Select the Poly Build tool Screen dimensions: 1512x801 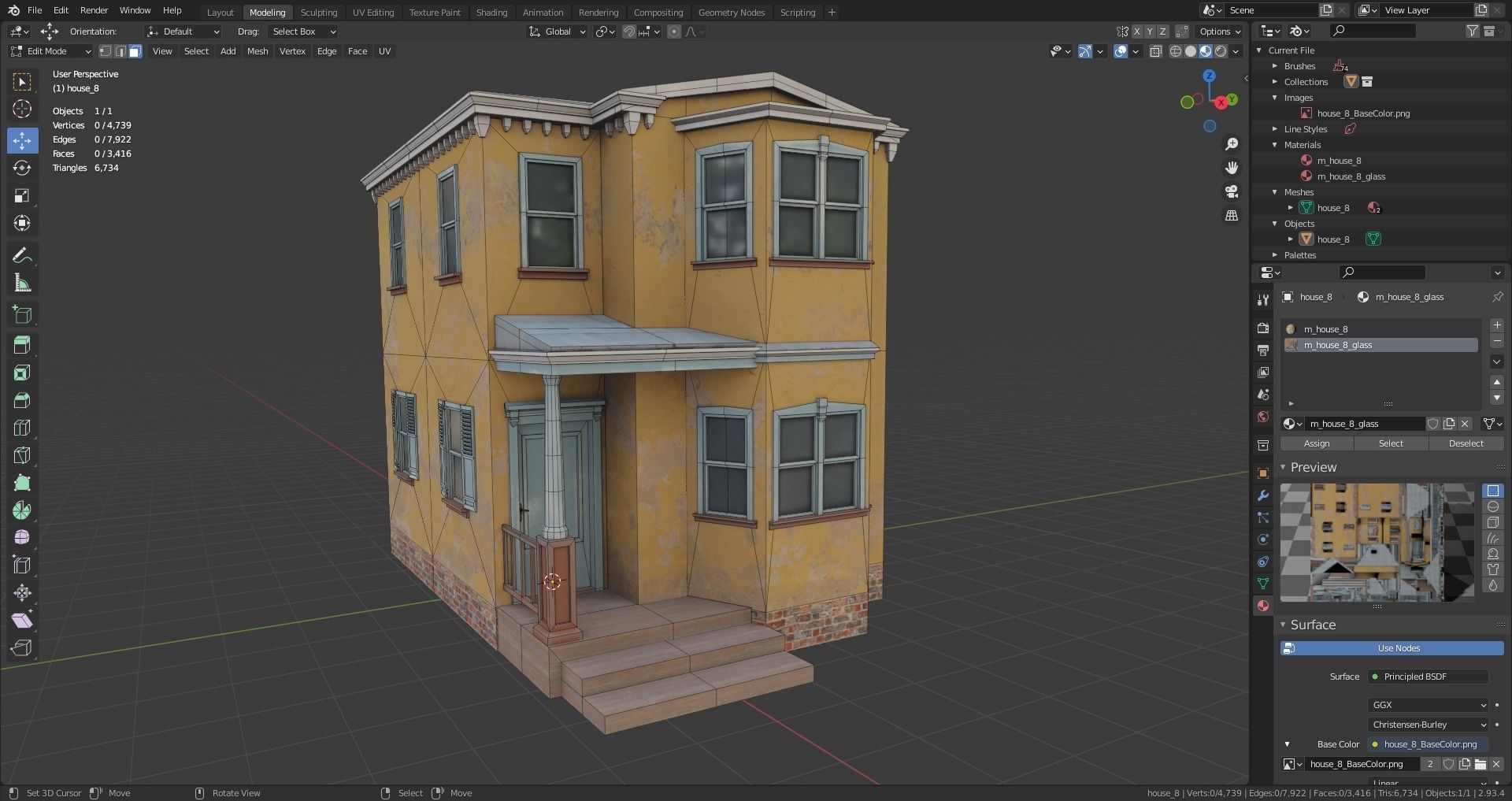[x=22, y=483]
